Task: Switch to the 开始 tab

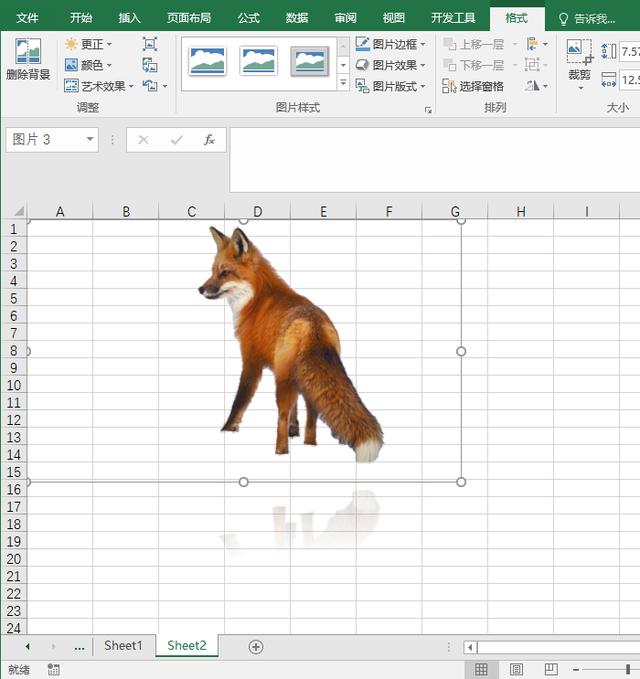Action: [x=81, y=18]
